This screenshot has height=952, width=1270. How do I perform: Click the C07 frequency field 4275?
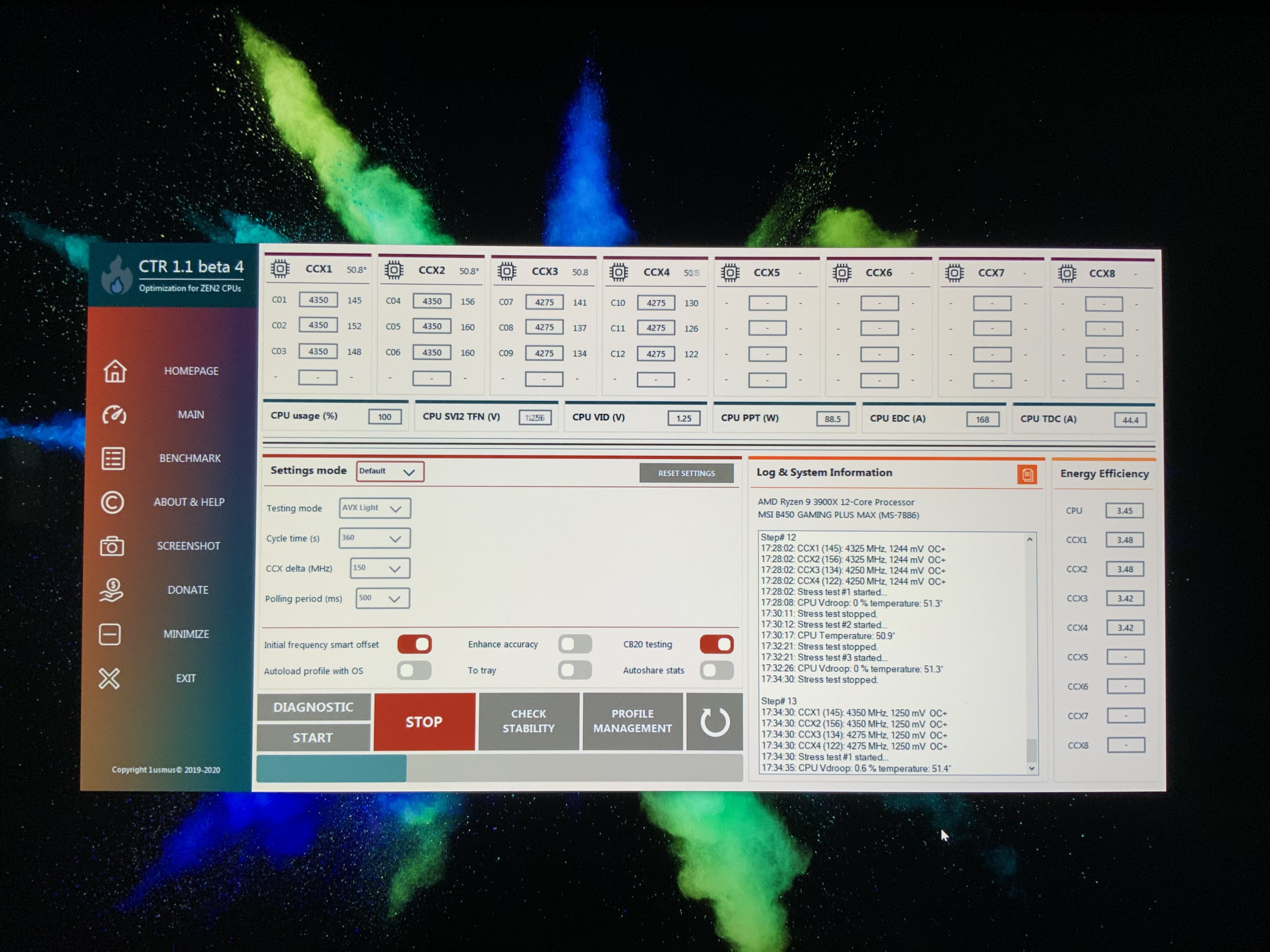(x=544, y=303)
